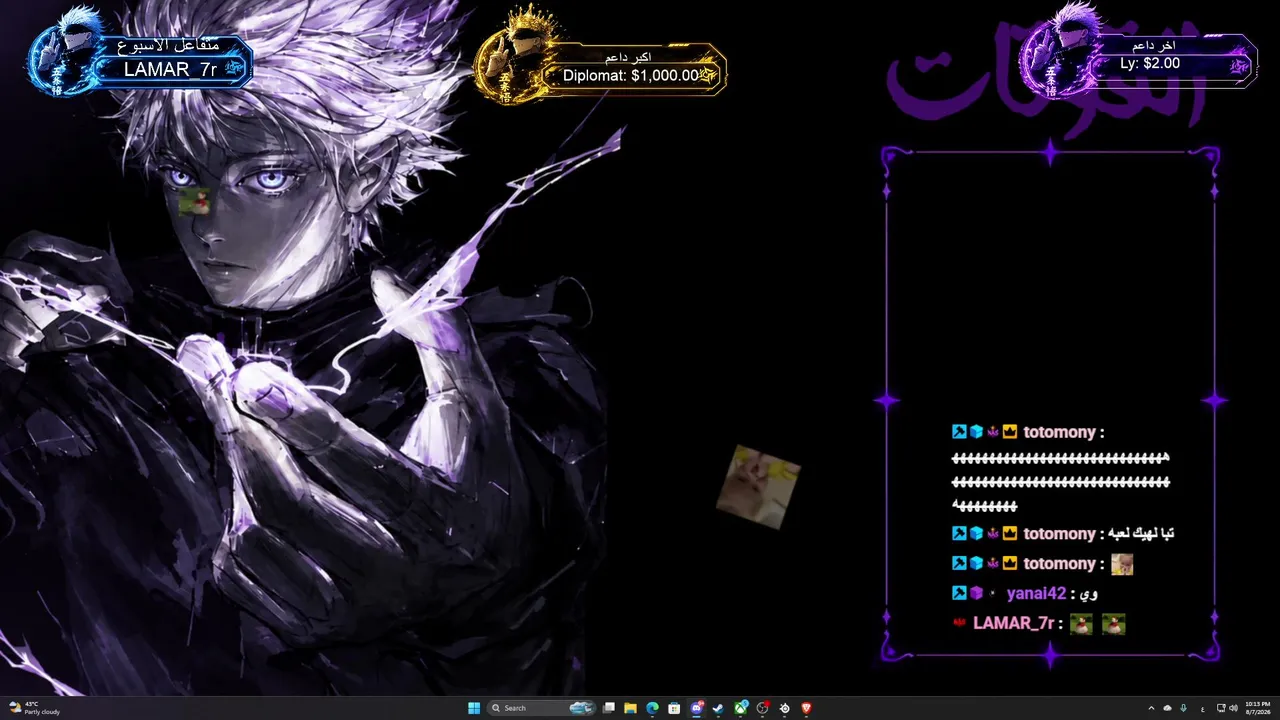Switch to Discord on the taskbar
This screenshot has height=720, width=1280.
point(697,708)
